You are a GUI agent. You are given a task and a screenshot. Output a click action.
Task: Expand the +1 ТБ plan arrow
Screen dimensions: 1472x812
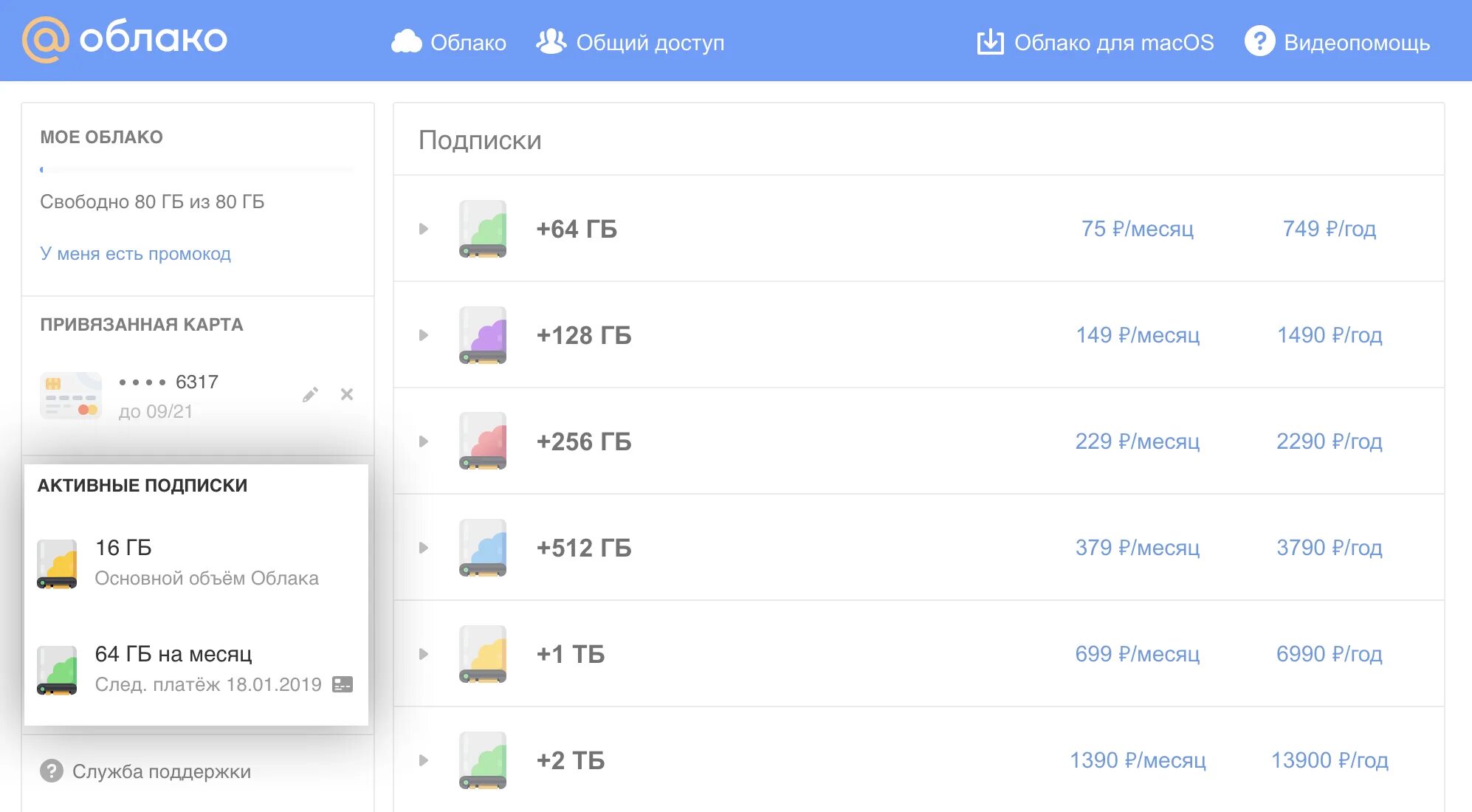[x=424, y=654]
